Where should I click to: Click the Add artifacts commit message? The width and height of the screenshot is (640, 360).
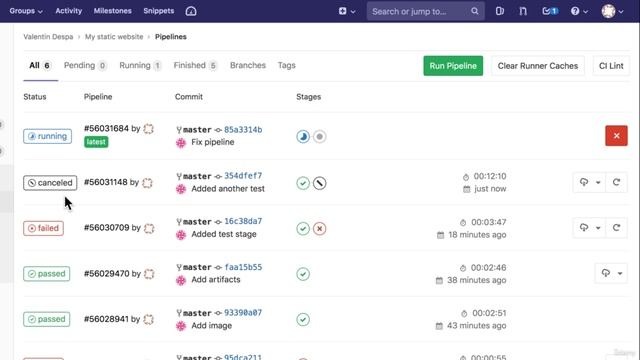coord(216,280)
